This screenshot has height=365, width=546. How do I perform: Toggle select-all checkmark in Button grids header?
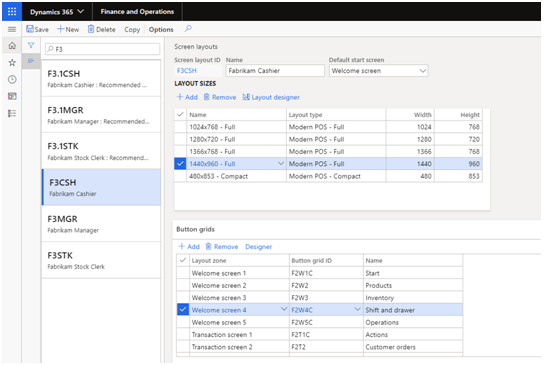click(x=183, y=260)
